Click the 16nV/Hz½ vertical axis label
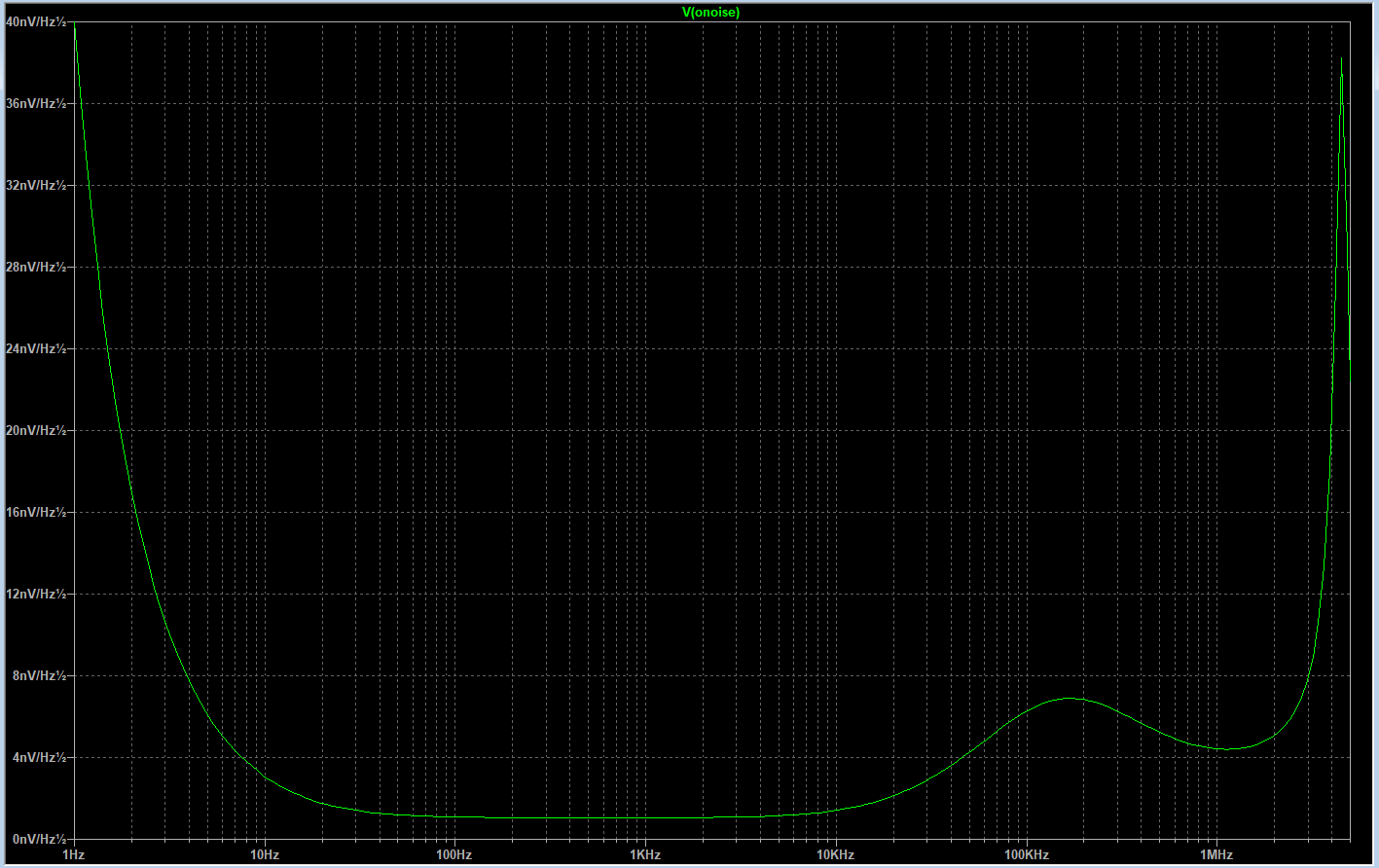Viewport: 1379px width, 868px height. point(36,512)
